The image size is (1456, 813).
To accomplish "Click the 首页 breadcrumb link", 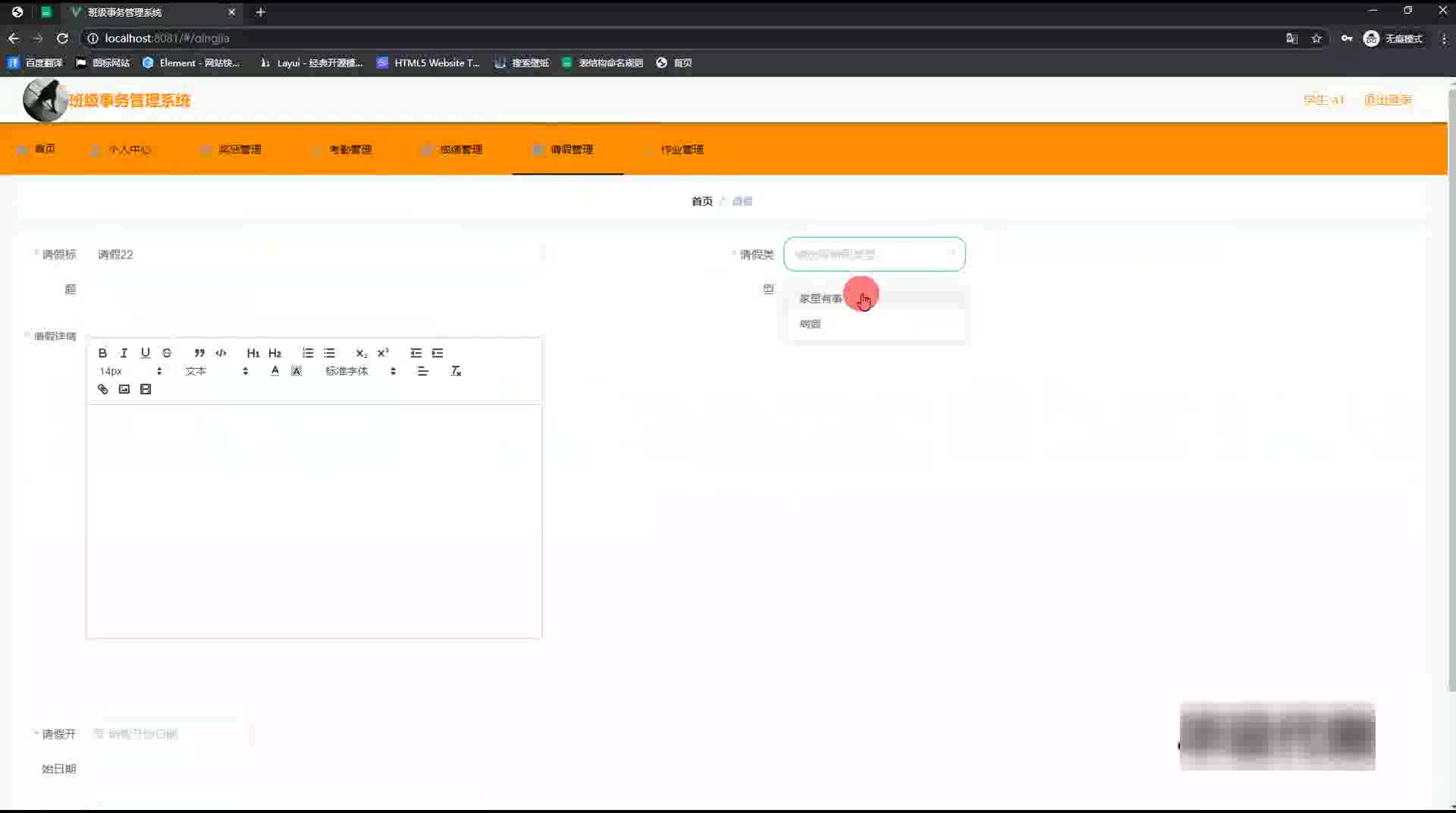I will (702, 201).
